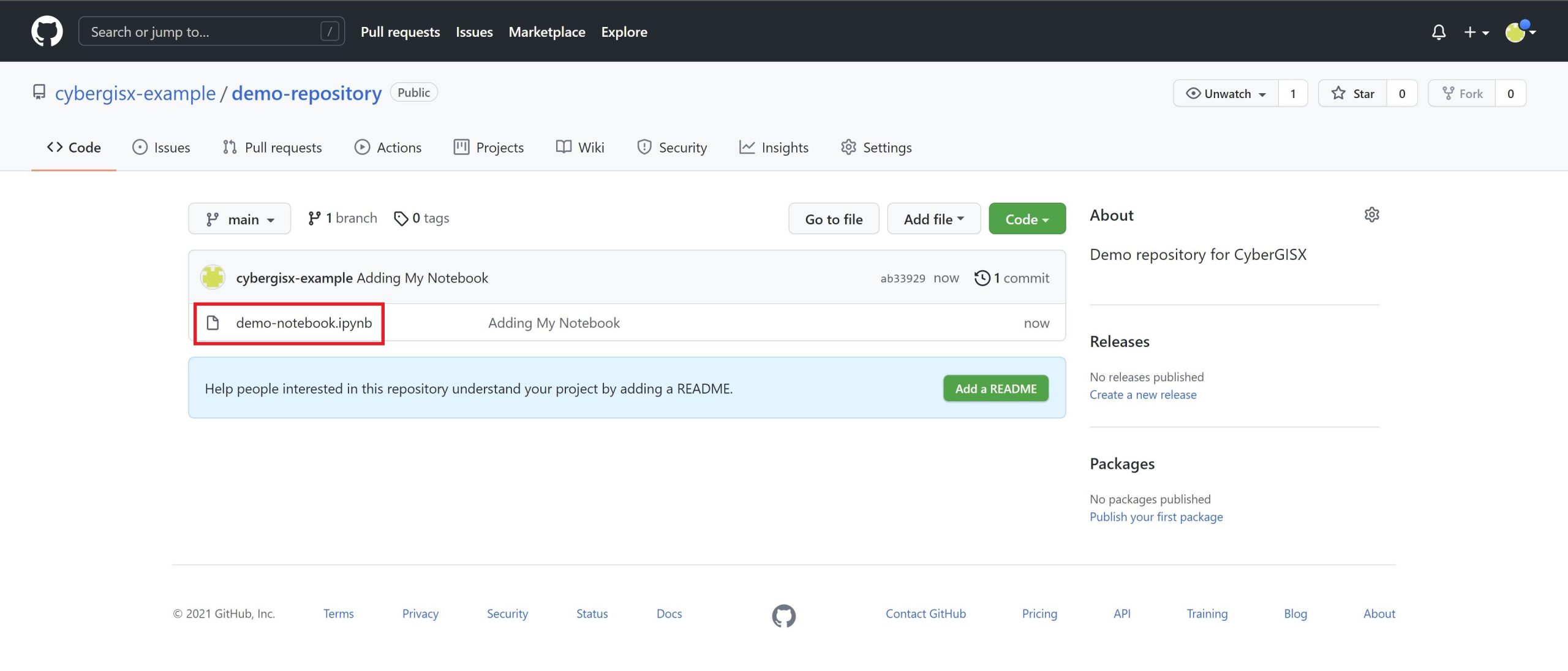
Task: Click Create a new release
Action: (x=1143, y=395)
